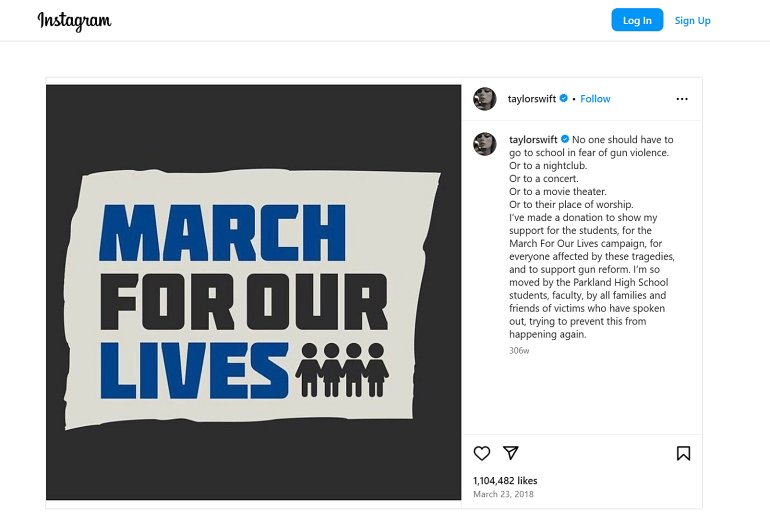
Task: Click the Instagram logo
Action: point(75,21)
